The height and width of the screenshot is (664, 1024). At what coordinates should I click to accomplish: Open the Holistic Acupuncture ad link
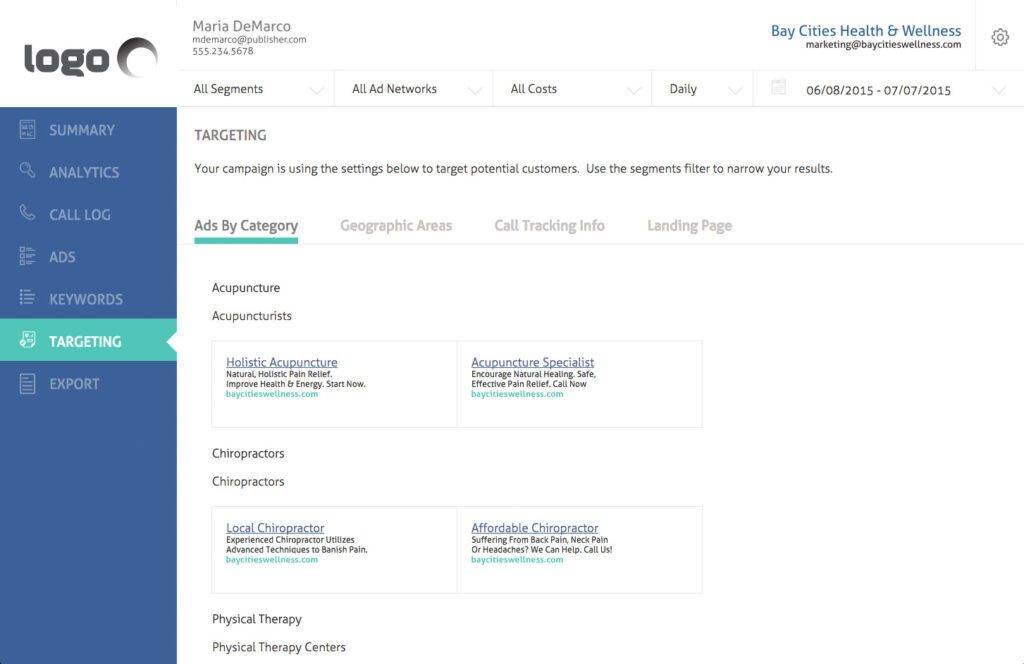[281, 362]
